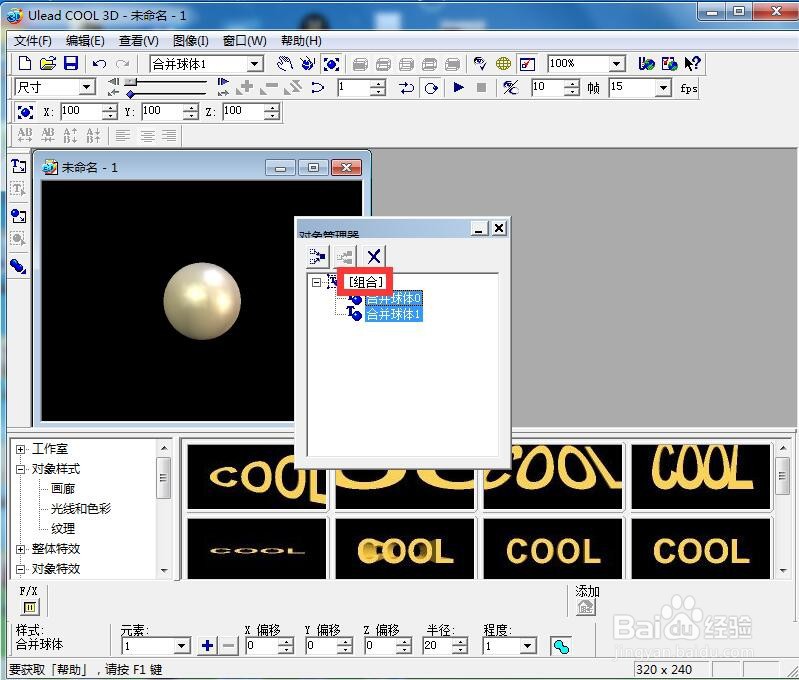
Task: Click the group objects icon in Object Manager
Action: coord(317,256)
